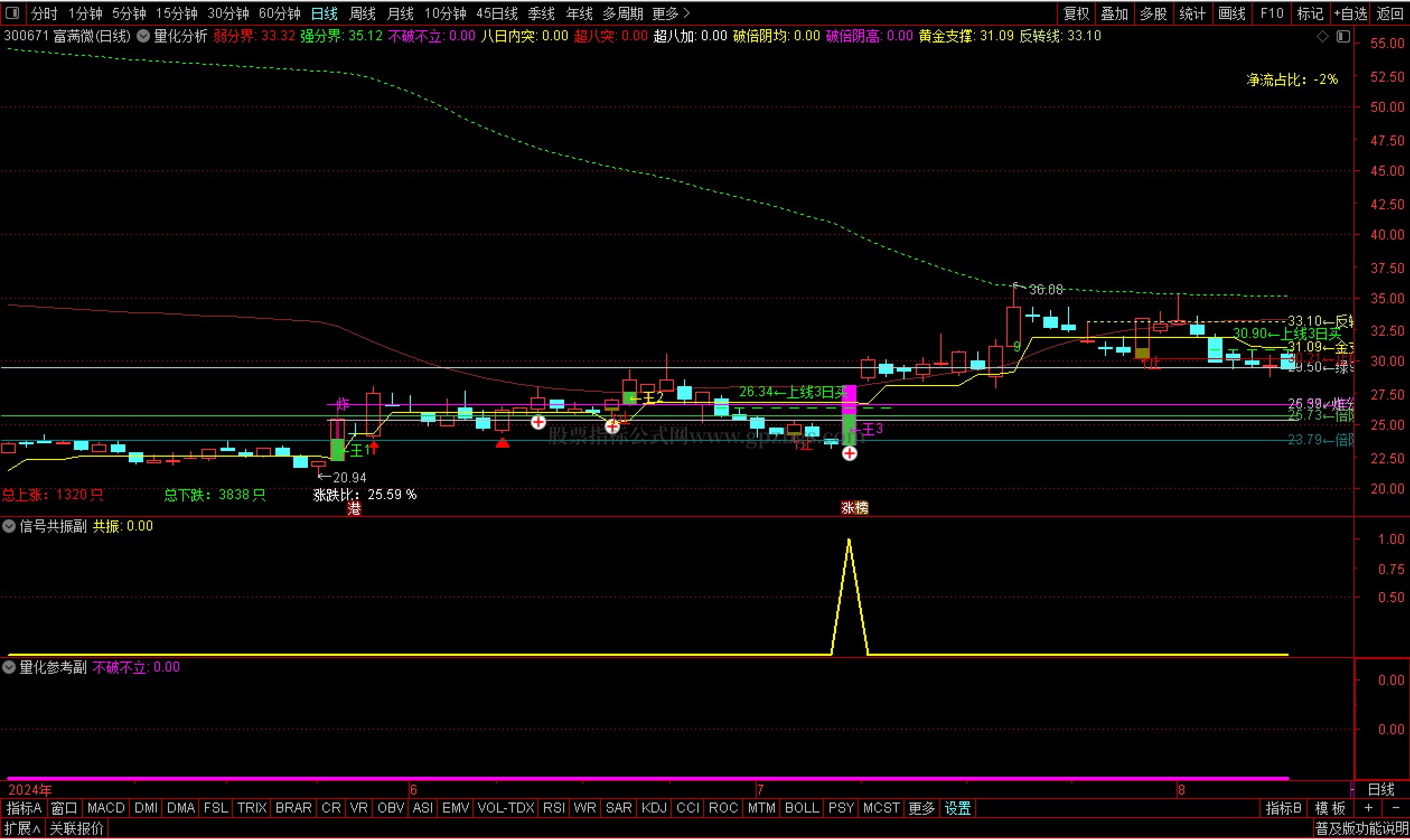1410x840 pixels.
Task: Select the 周线 period tab
Action: pyautogui.click(x=362, y=13)
